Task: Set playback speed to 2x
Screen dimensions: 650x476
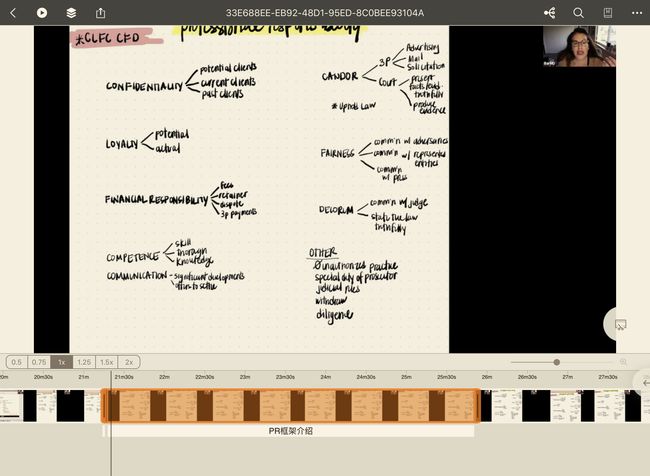Action: [129, 362]
